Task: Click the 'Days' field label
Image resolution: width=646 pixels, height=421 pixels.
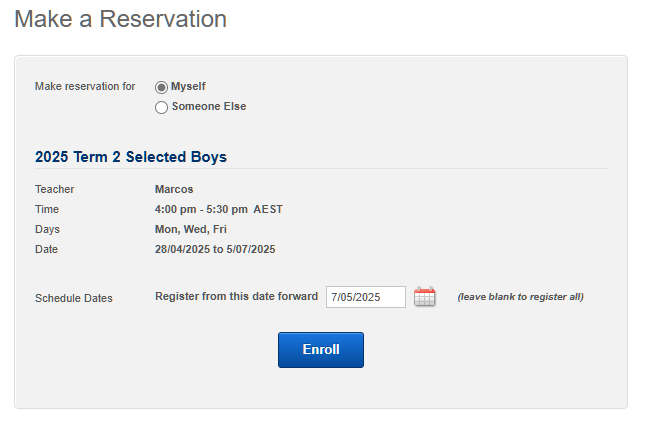Action: [x=47, y=229]
